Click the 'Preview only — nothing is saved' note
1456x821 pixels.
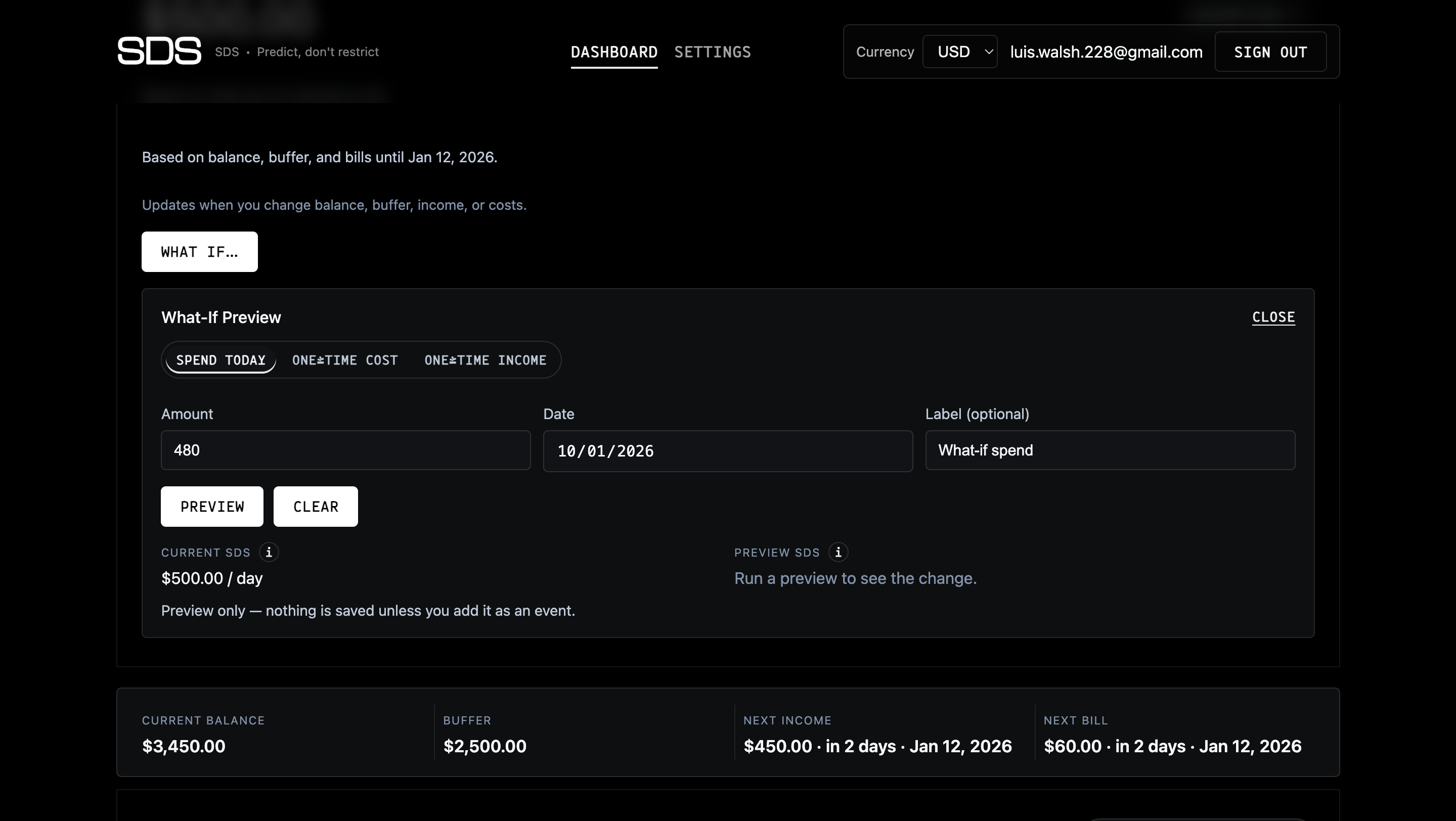tap(368, 611)
